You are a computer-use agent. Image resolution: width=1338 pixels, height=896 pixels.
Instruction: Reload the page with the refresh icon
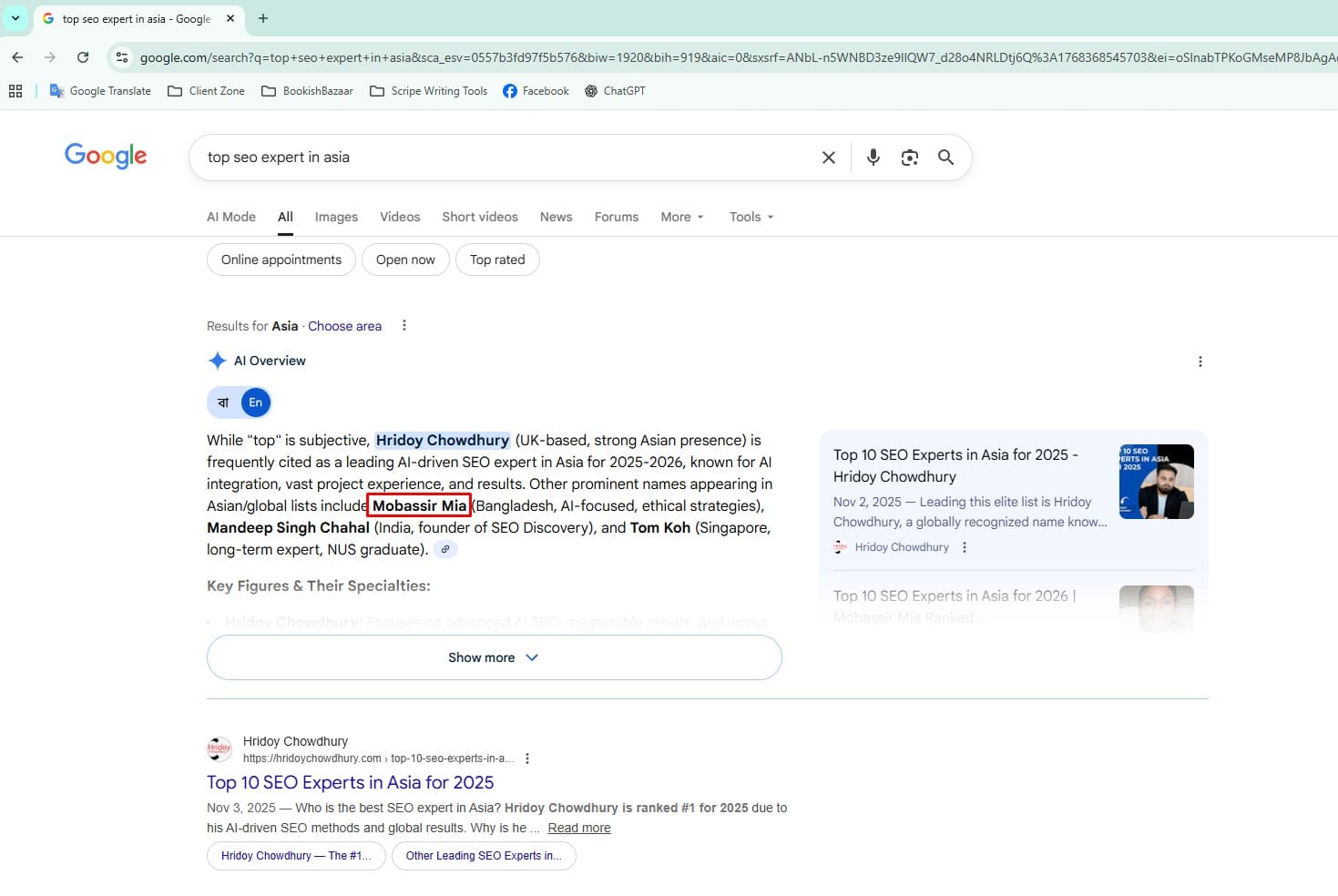pyautogui.click(x=83, y=56)
